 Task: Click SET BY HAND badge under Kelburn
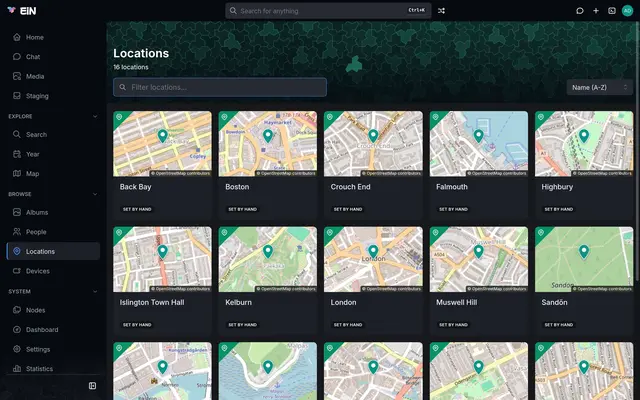click(x=242, y=325)
